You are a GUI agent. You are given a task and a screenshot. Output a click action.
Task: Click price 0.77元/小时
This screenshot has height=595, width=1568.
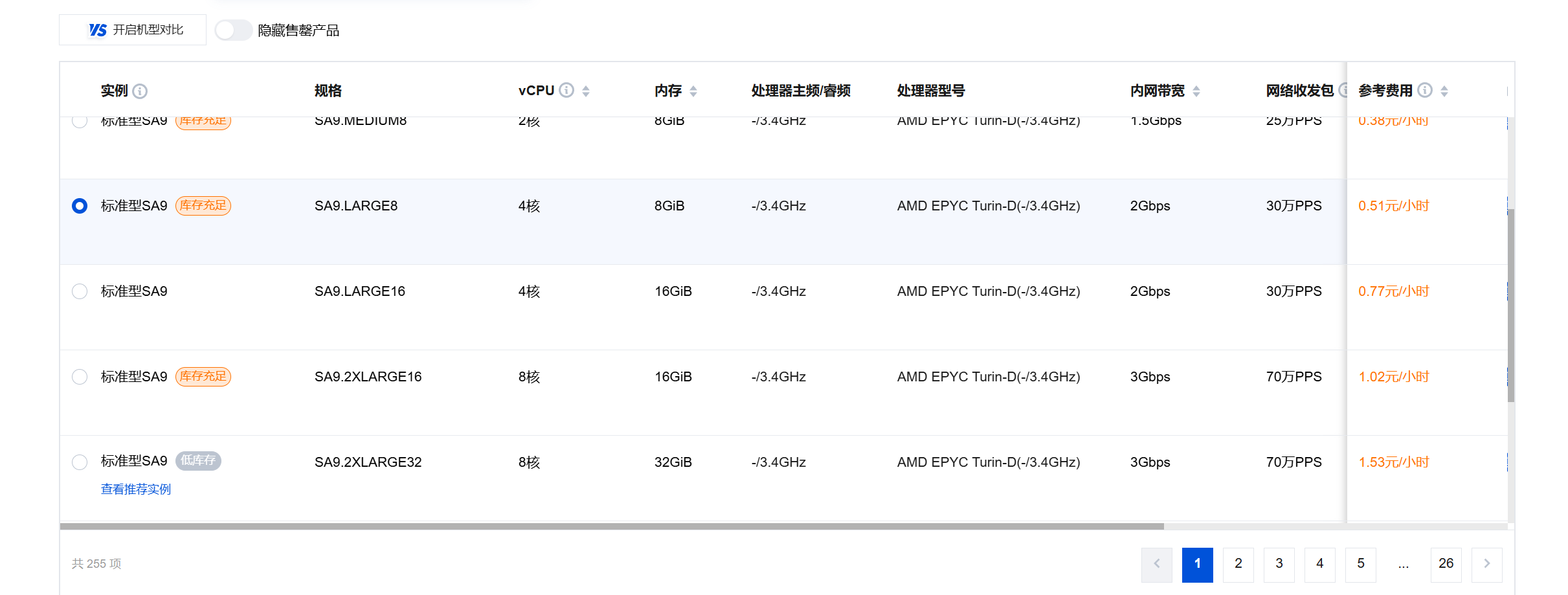coord(1394,291)
